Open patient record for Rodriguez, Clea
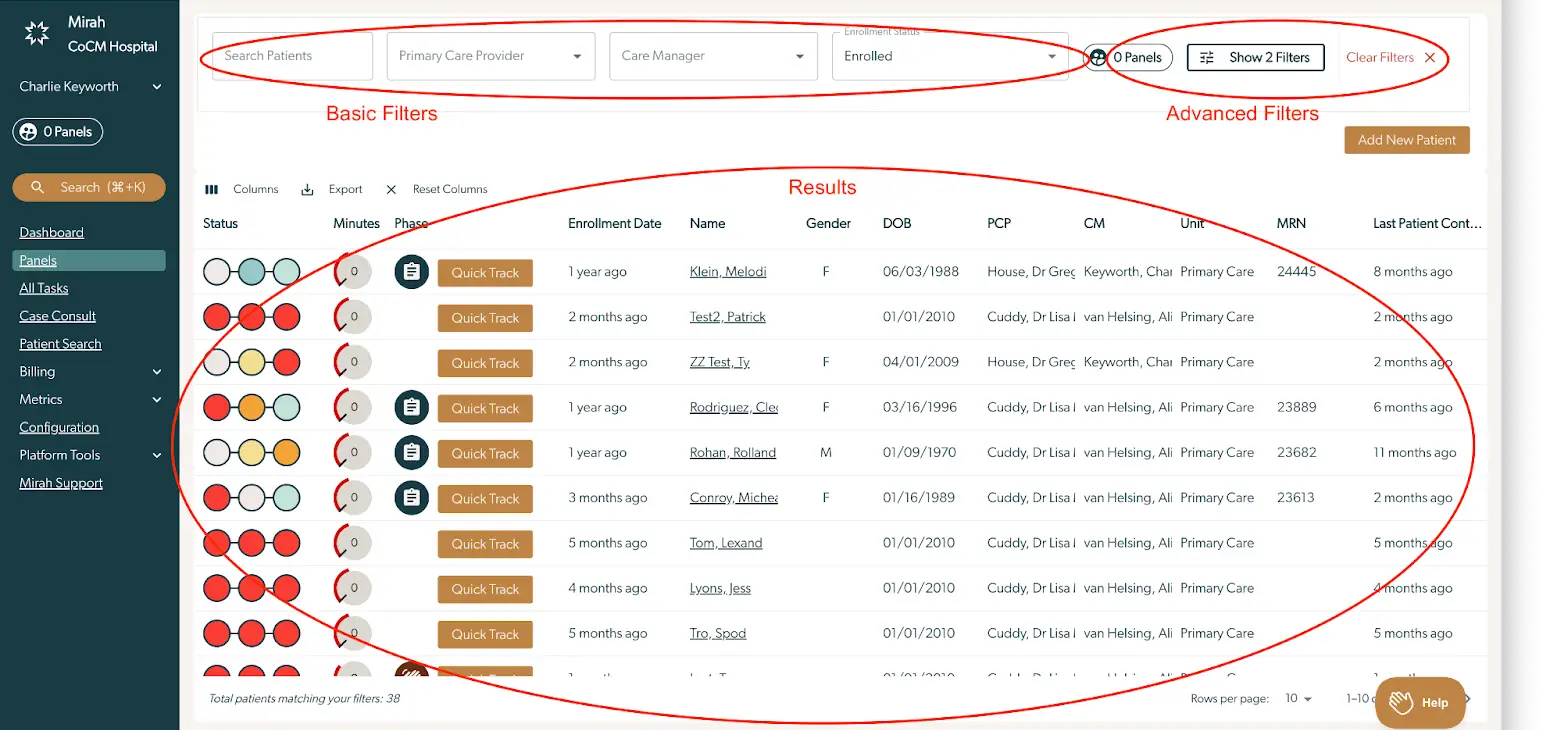 click(x=733, y=407)
